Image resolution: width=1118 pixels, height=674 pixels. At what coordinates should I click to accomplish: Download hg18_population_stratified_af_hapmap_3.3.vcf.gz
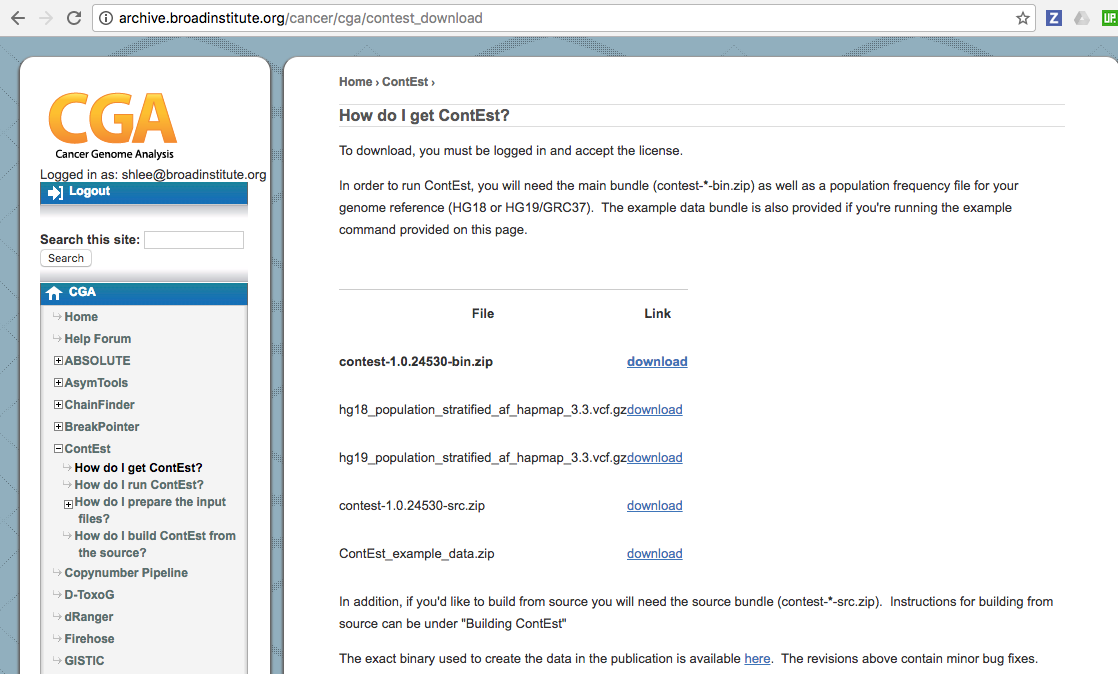coord(655,409)
